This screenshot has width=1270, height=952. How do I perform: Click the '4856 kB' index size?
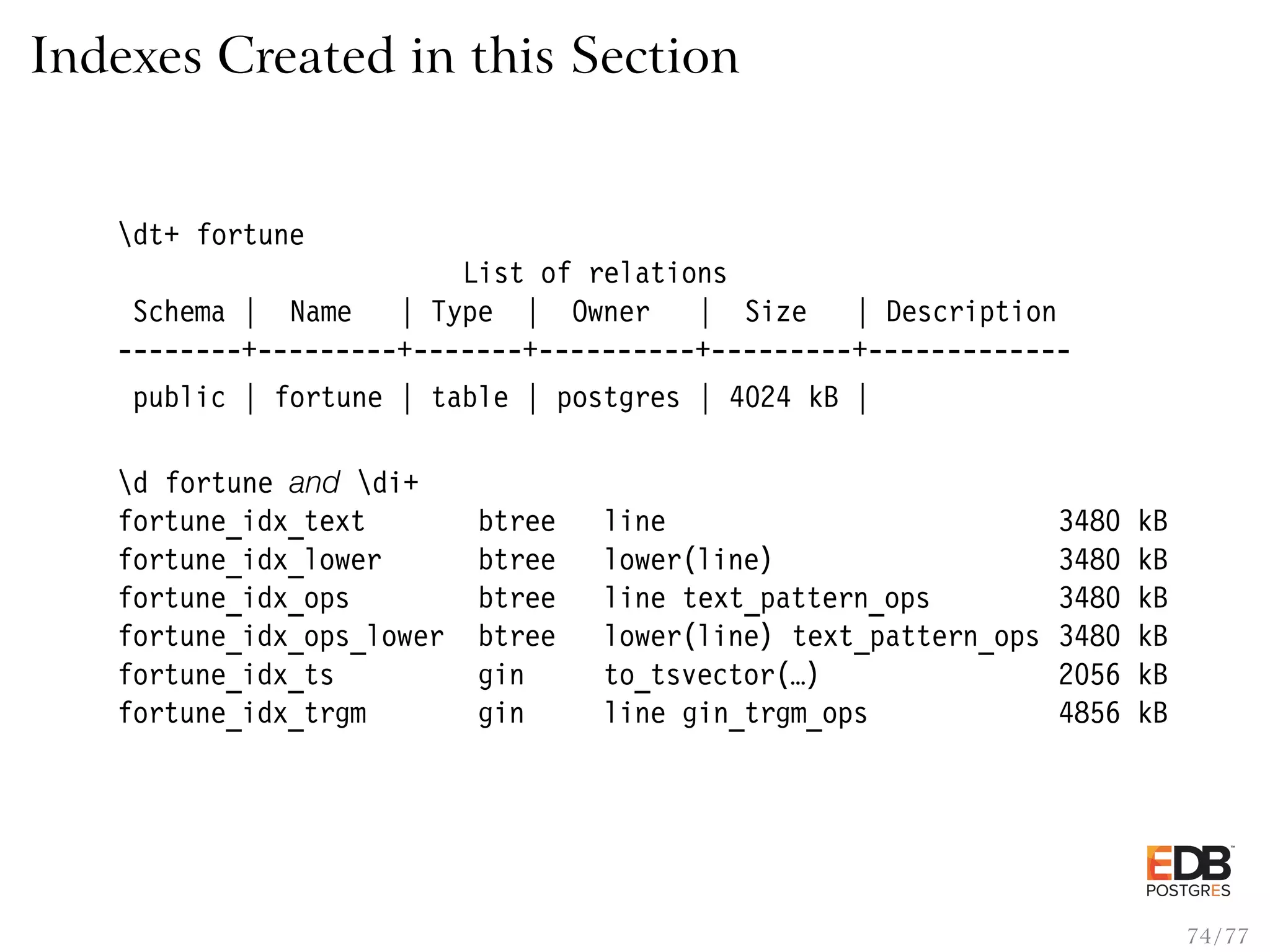(x=1112, y=713)
